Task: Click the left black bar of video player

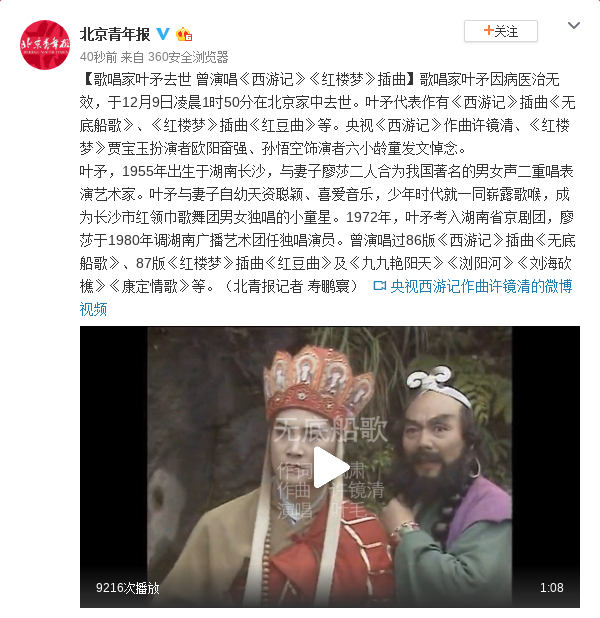Action: [114, 467]
